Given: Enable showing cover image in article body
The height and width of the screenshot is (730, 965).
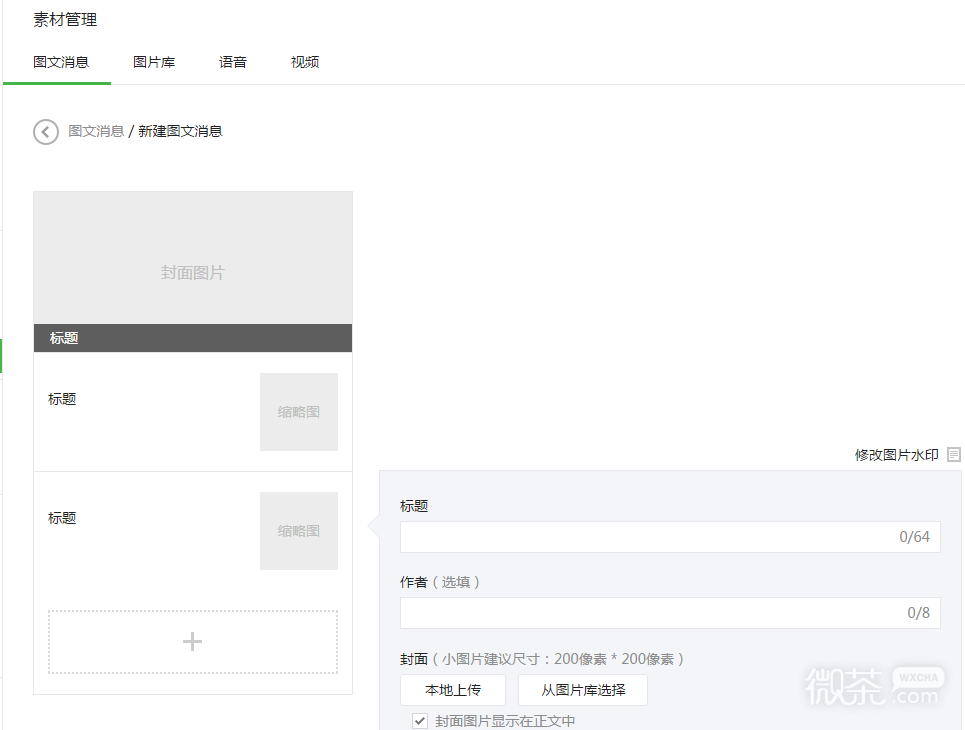Looking at the screenshot, I should [419, 720].
